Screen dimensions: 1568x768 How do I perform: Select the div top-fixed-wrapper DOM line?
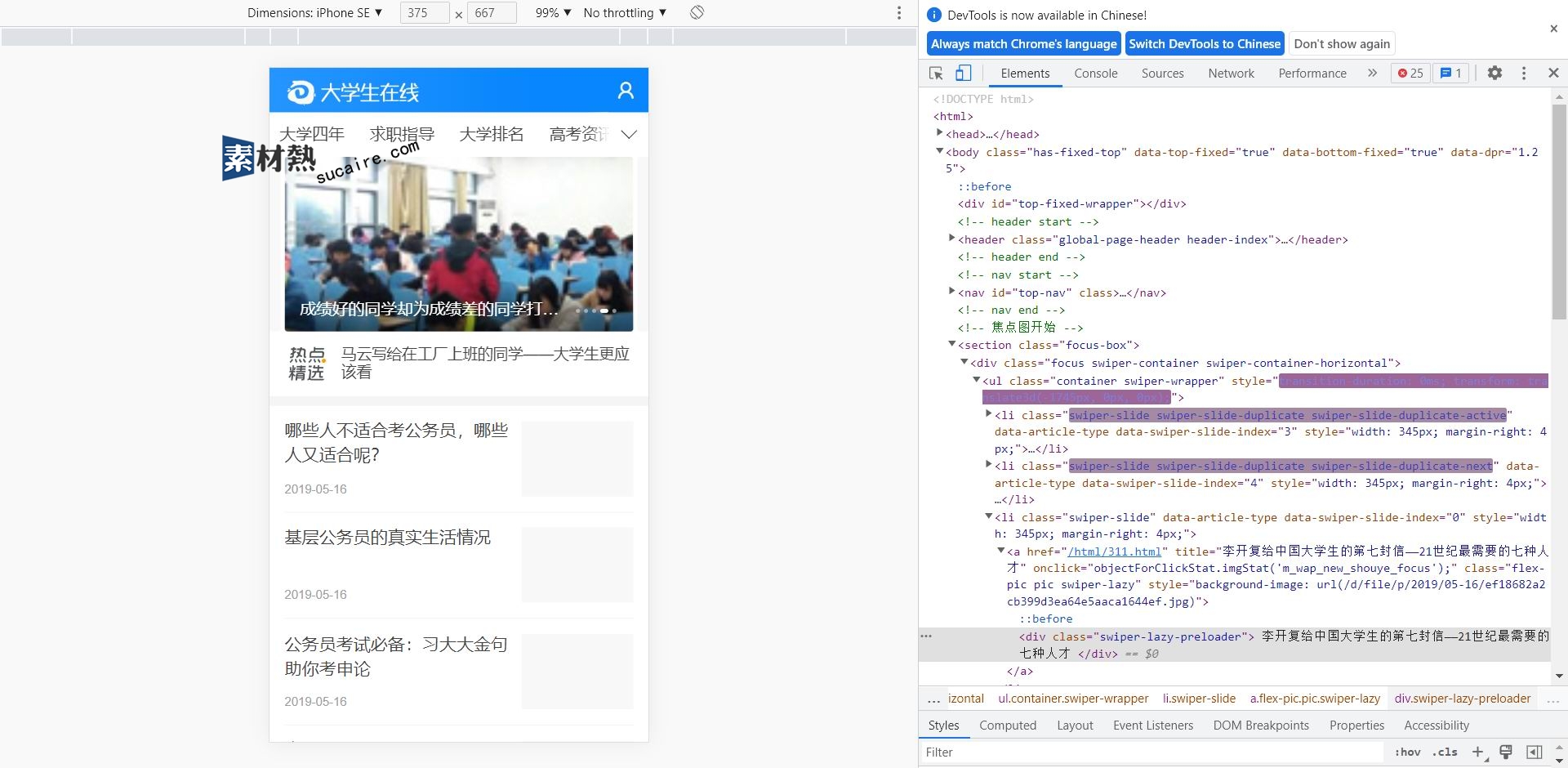[1071, 203]
